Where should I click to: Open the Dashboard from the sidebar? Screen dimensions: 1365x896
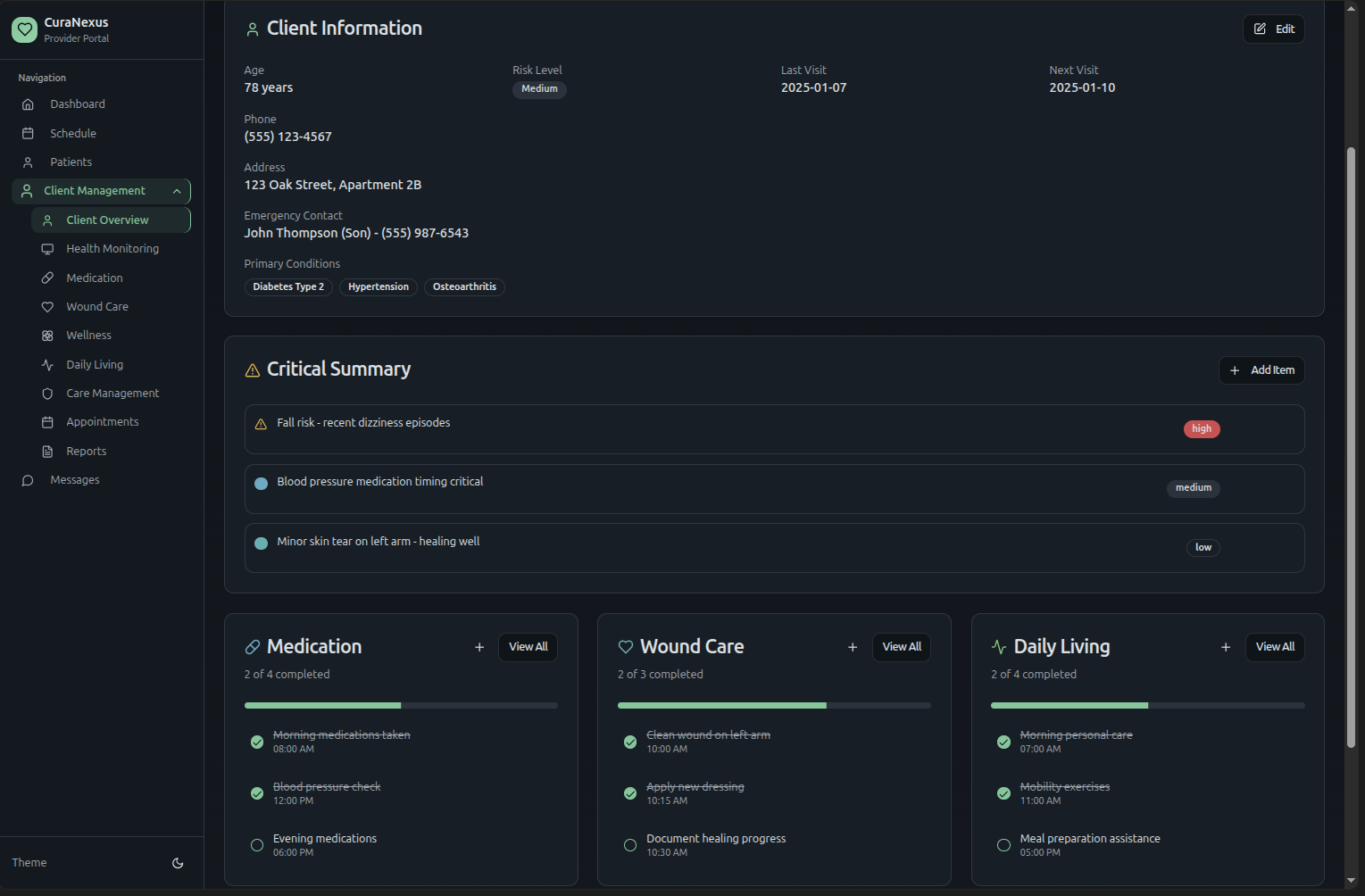[x=77, y=104]
